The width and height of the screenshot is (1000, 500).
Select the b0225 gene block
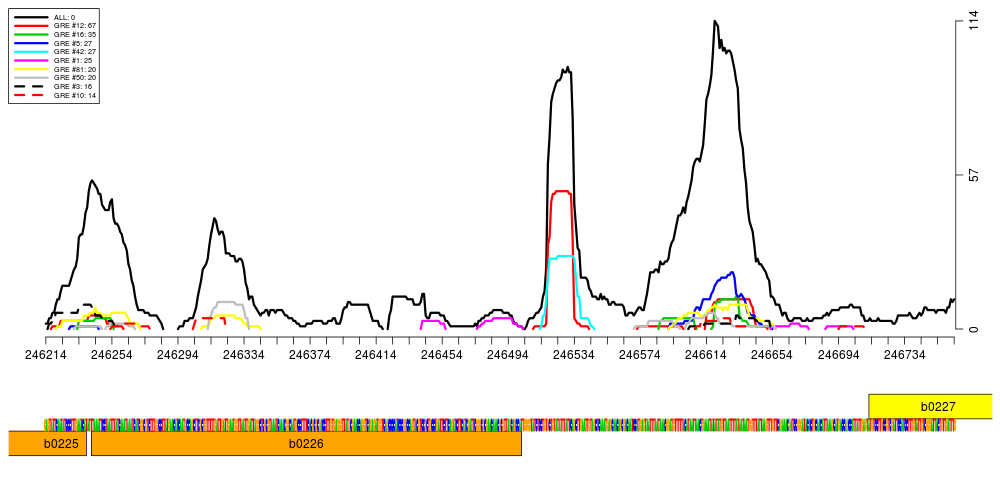tap(47, 443)
